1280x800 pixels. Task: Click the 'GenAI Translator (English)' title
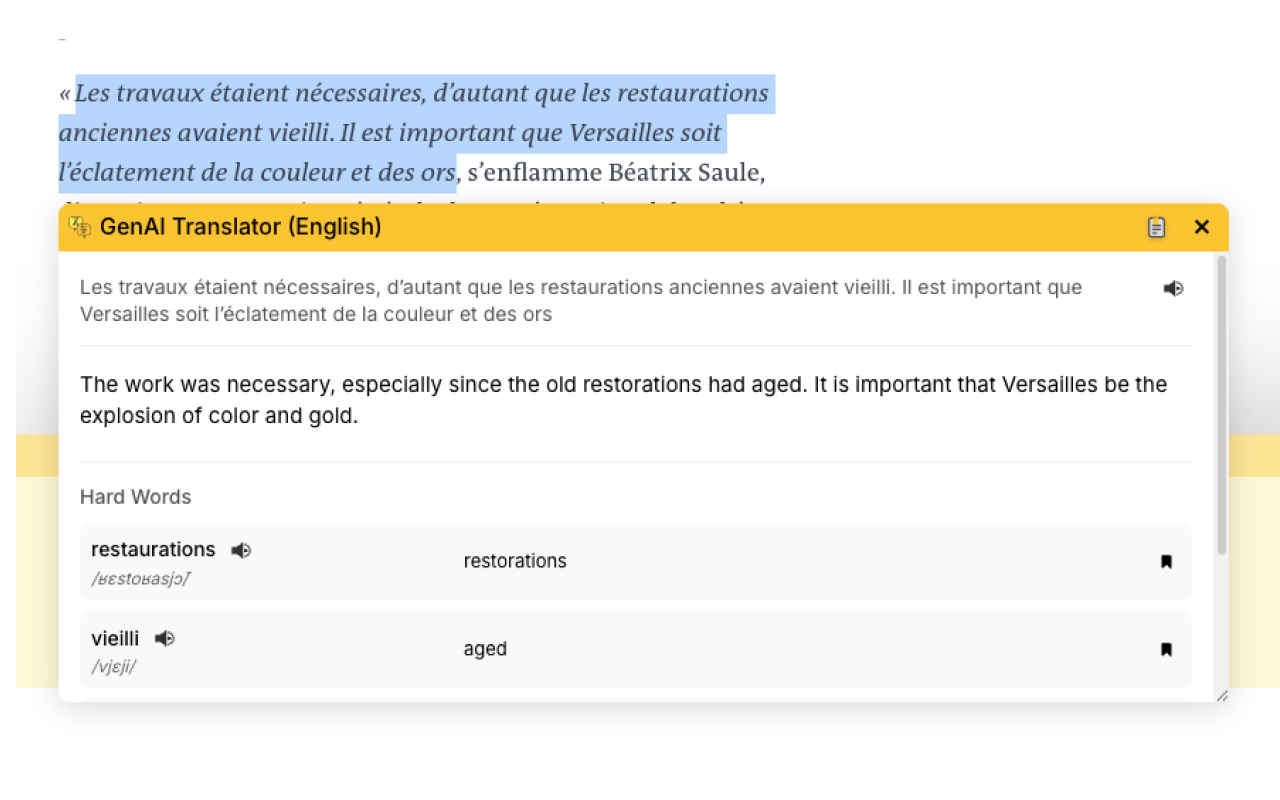coord(240,227)
